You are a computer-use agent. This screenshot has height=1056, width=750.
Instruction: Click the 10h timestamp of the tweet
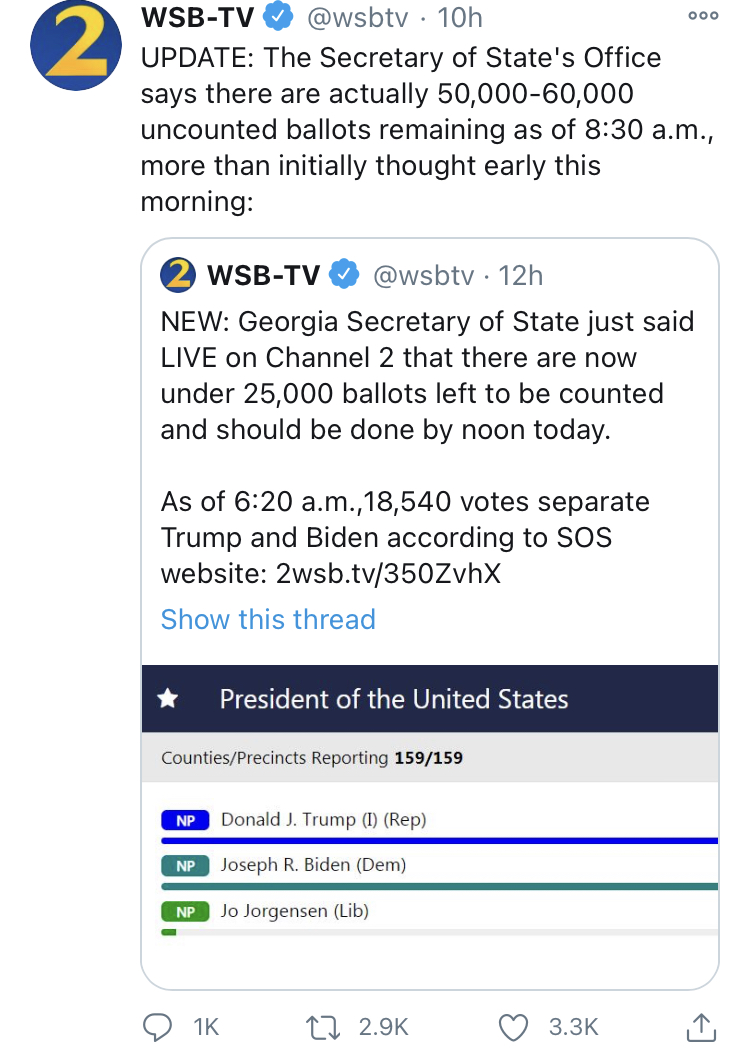pos(460,18)
